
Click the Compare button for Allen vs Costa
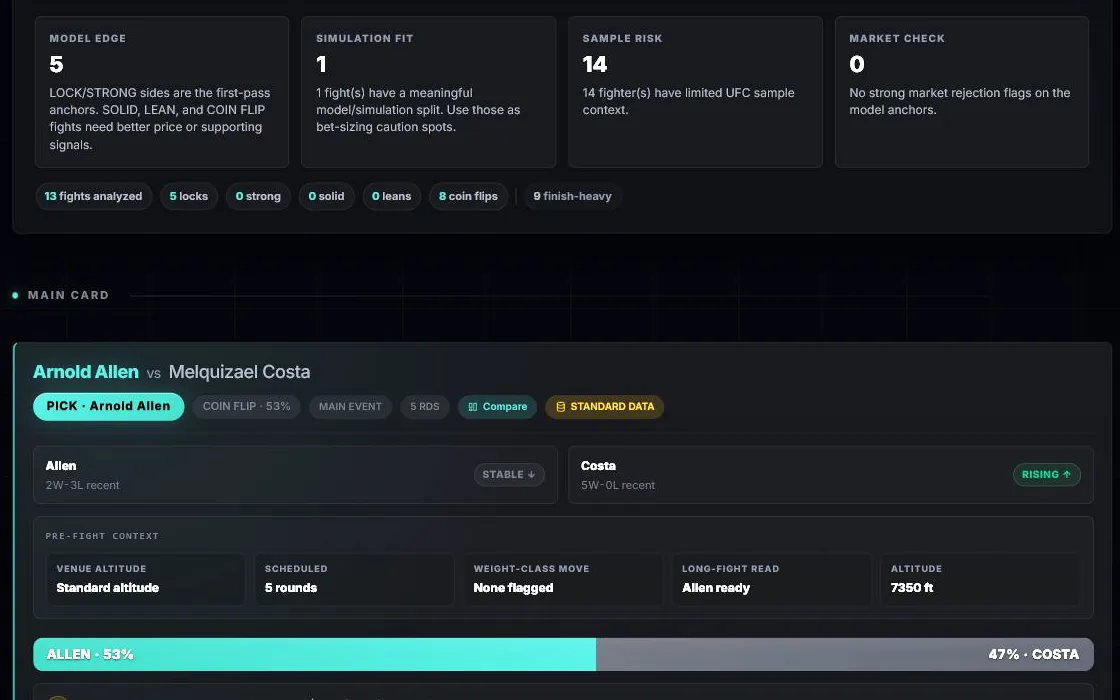pyautogui.click(x=497, y=406)
